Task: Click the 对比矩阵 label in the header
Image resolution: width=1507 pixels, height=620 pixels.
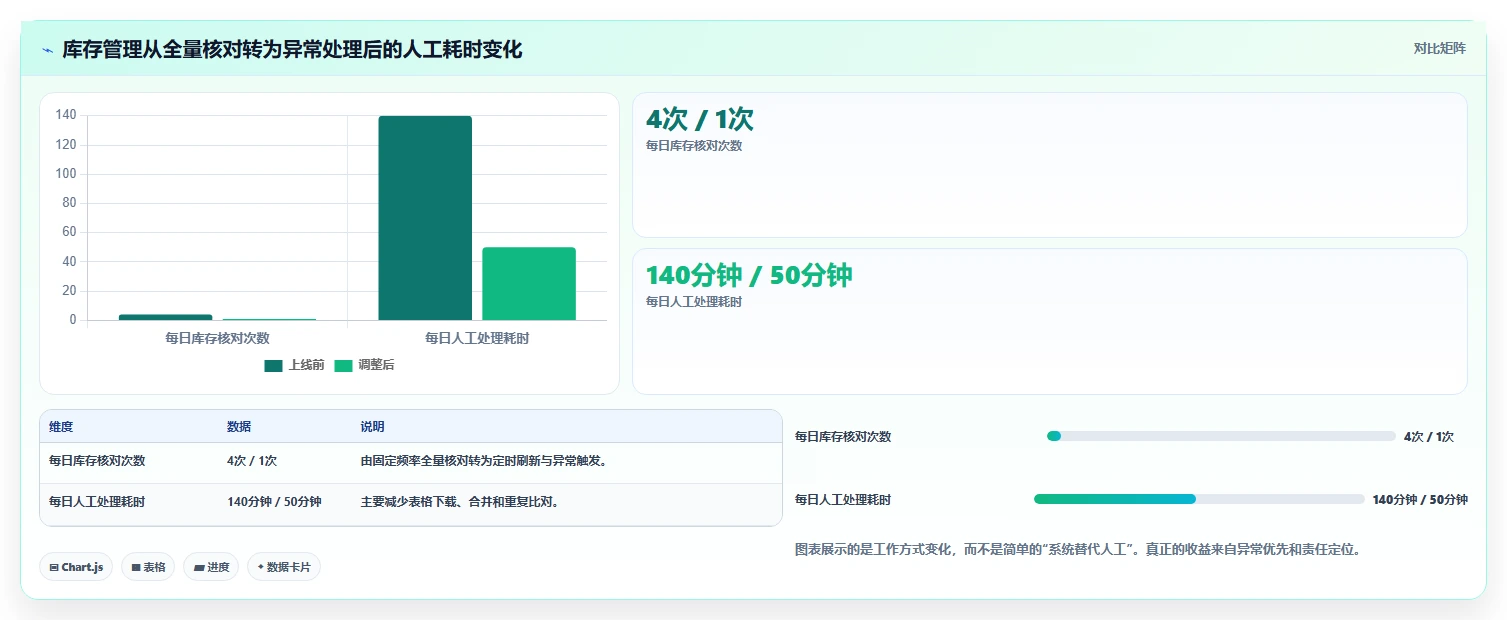Action: click(x=1439, y=49)
